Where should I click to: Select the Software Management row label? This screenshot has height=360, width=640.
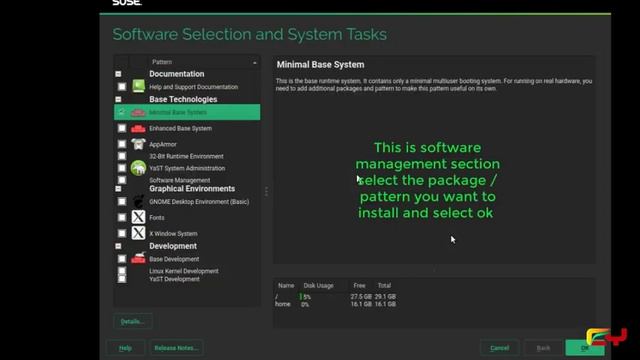tap(180, 180)
